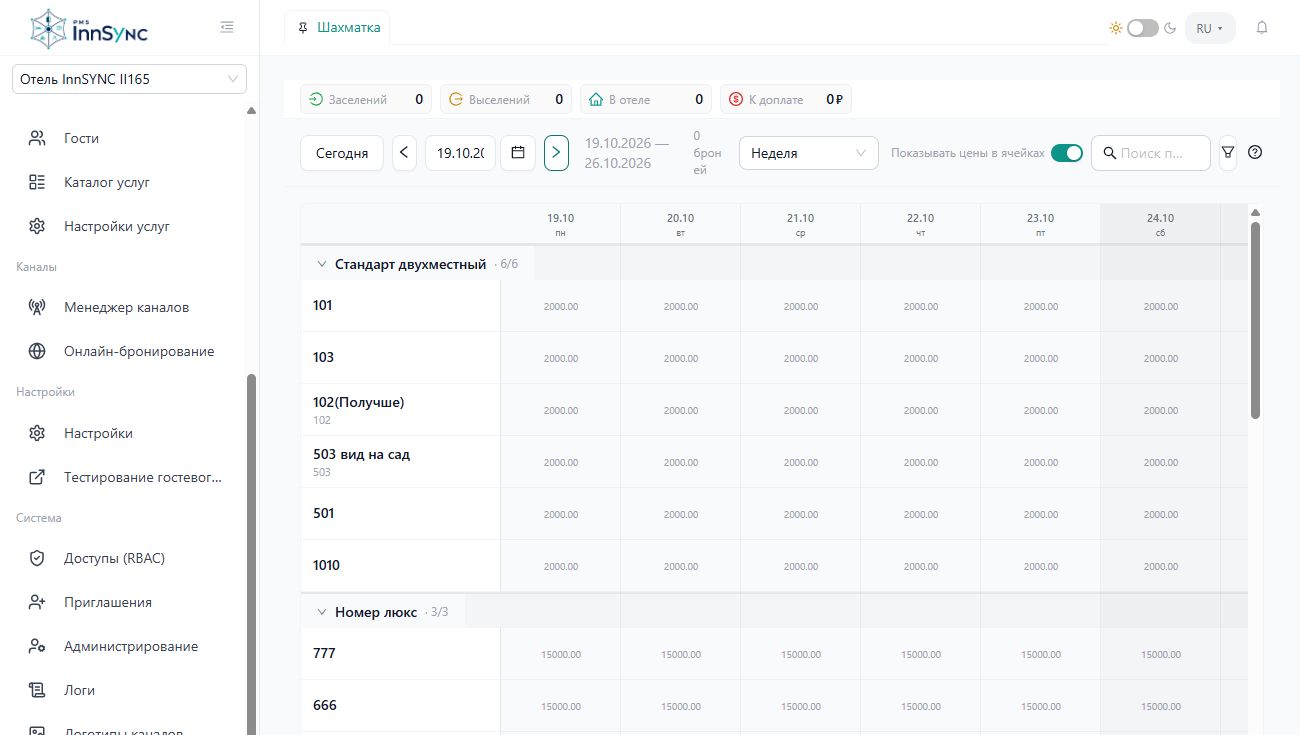Click room 1010 row label
1300x735 pixels.
pyautogui.click(x=400, y=566)
